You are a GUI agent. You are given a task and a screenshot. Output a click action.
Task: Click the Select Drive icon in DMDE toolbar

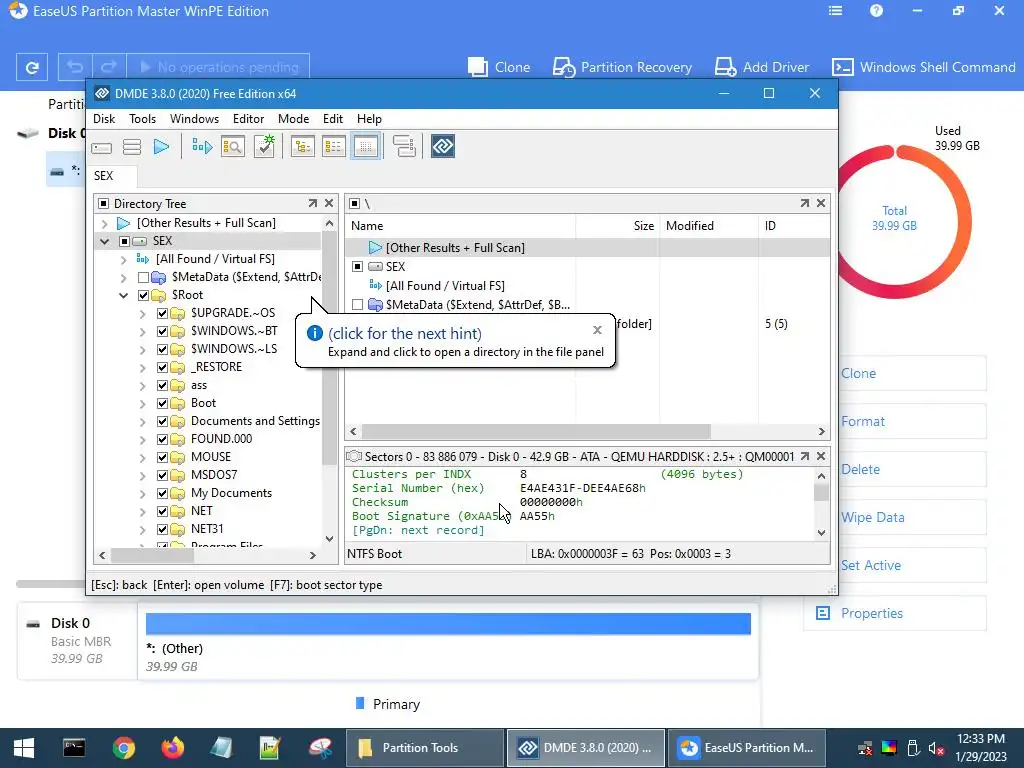tap(101, 147)
